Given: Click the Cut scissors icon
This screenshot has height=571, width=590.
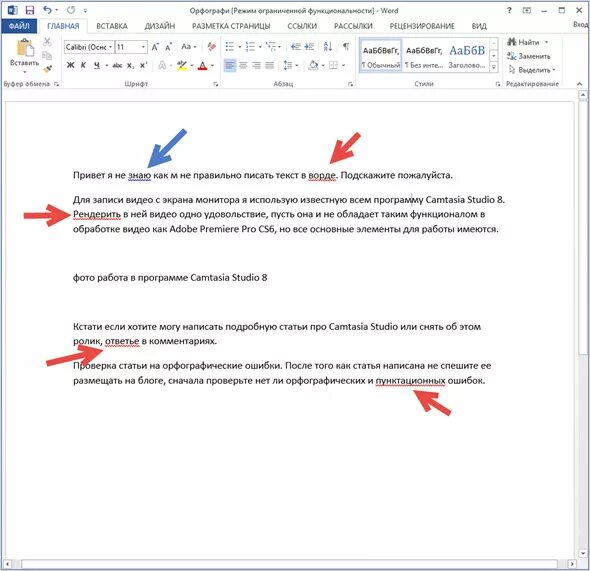Looking at the screenshot, I should tap(47, 41).
